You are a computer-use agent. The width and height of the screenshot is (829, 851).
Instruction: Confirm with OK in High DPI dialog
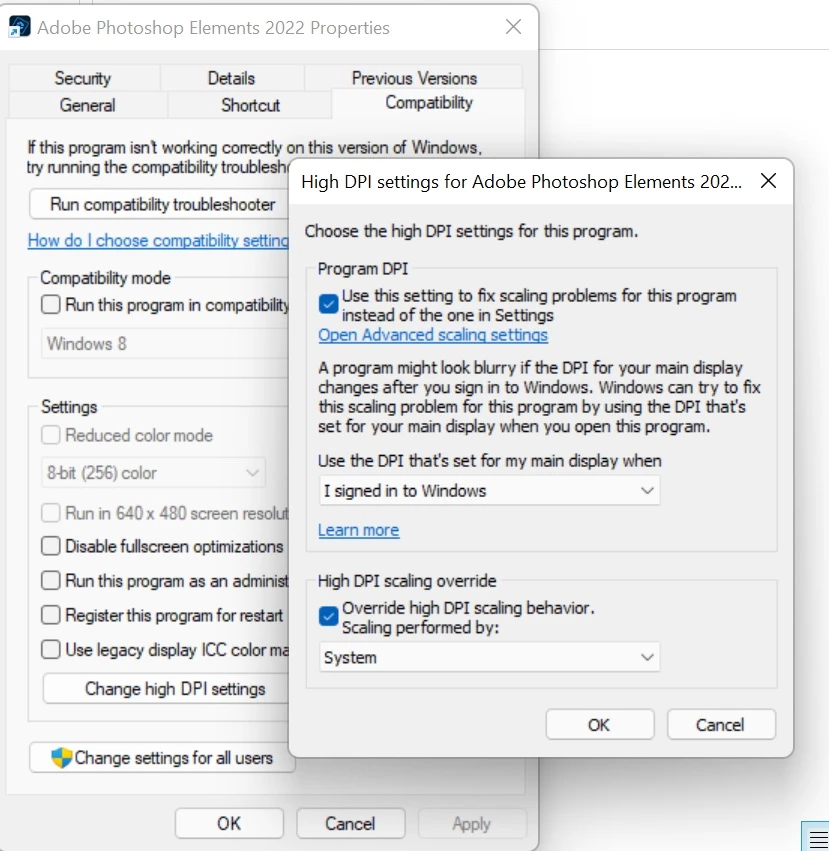click(x=599, y=725)
